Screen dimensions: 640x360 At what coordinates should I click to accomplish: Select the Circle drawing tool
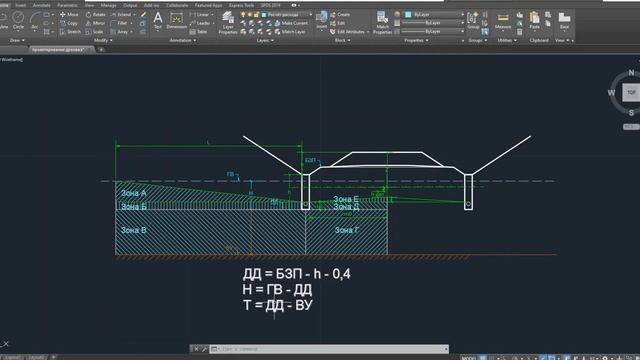click(18, 20)
